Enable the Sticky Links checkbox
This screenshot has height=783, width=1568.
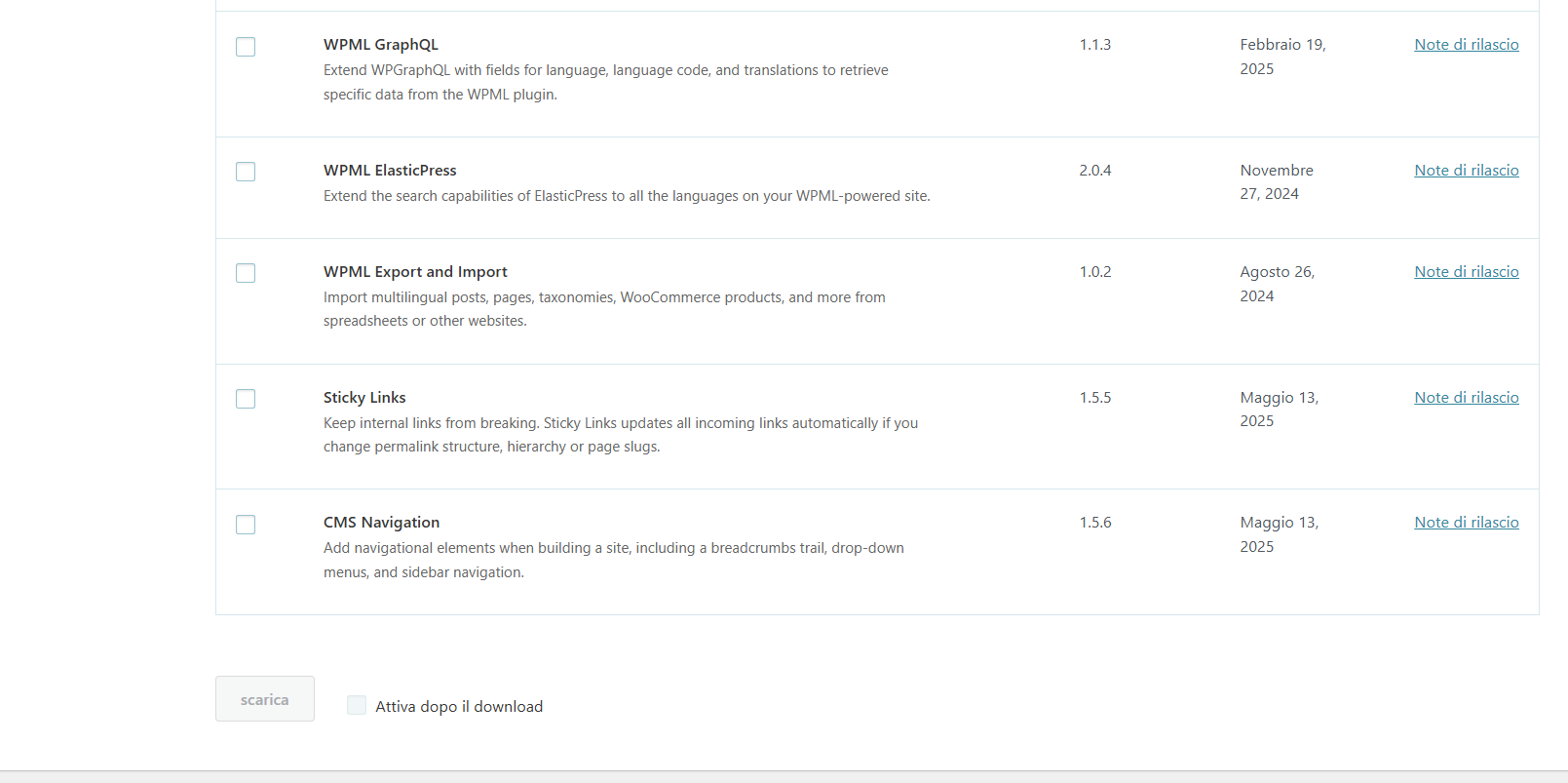[x=246, y=399]
